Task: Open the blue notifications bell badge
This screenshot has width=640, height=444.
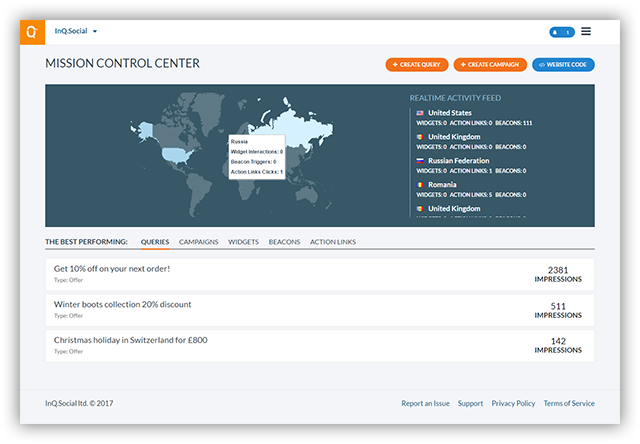Action: (x=562, y=32)
